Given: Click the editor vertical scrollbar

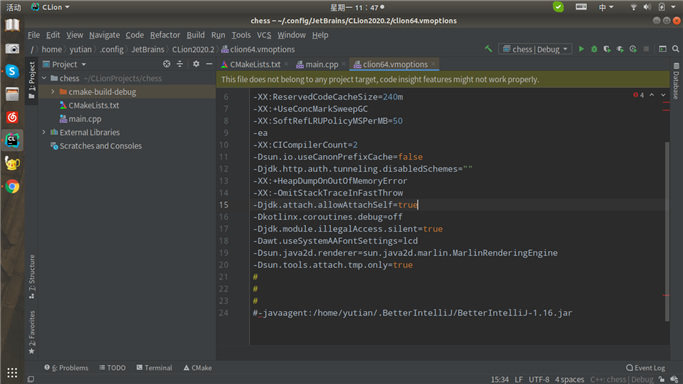Looking at the screenshot, I should point(667,231).
